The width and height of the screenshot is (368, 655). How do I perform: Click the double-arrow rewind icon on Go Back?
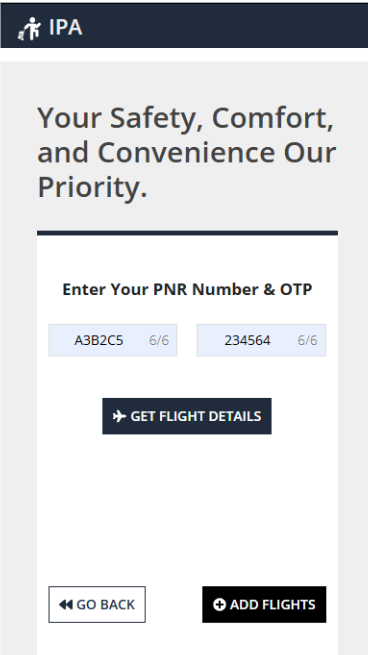pos(66,604)
